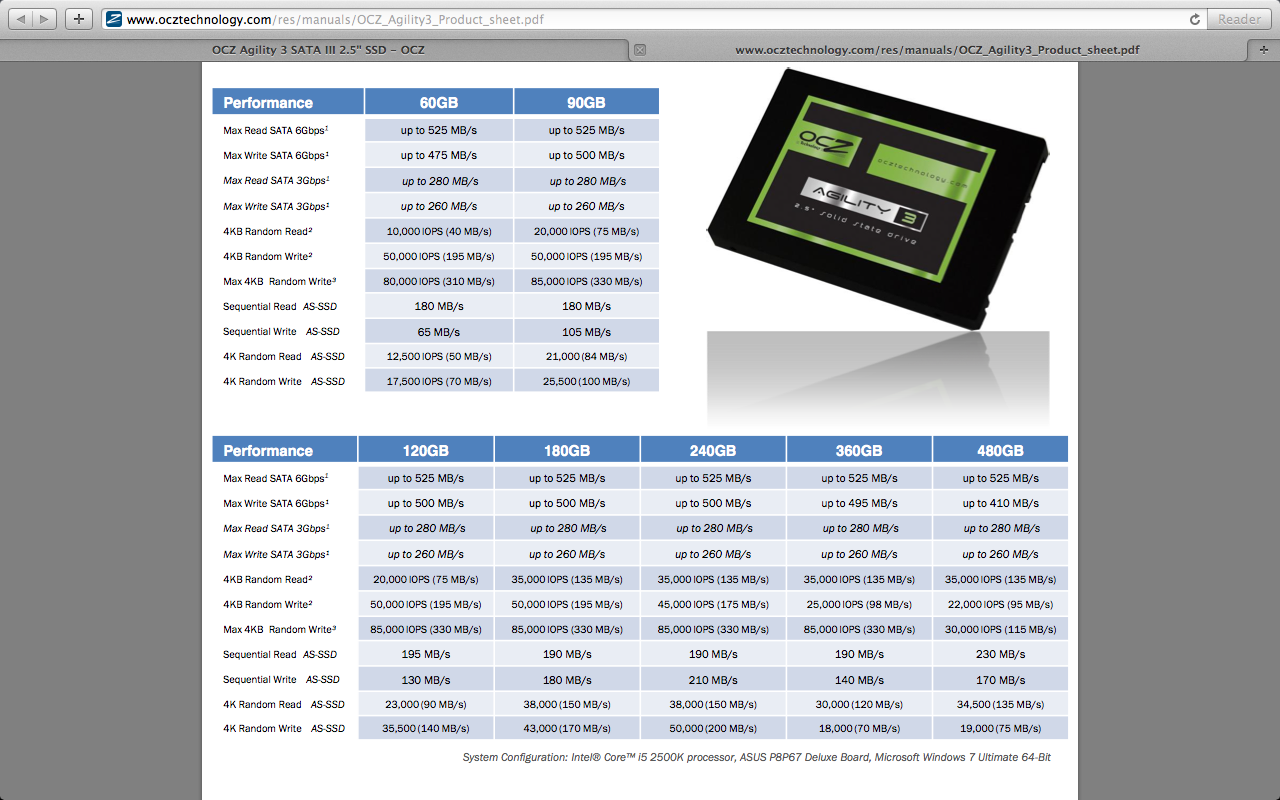Click the '140 MB/s' sequential write value
This screenshot has width=1280, height=800.
(x=859, y=679)
